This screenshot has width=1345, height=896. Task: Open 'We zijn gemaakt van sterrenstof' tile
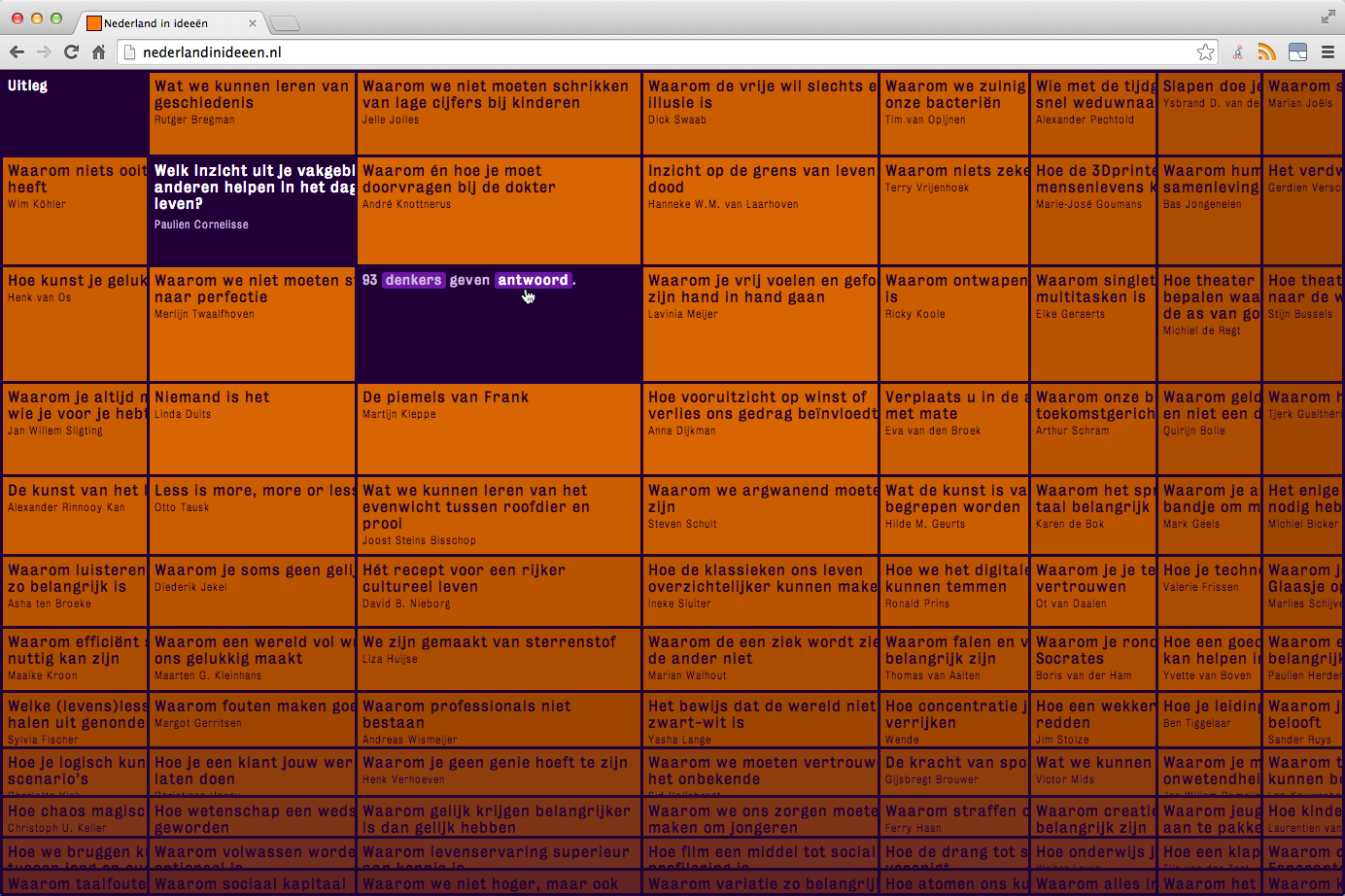click(489, 642)
